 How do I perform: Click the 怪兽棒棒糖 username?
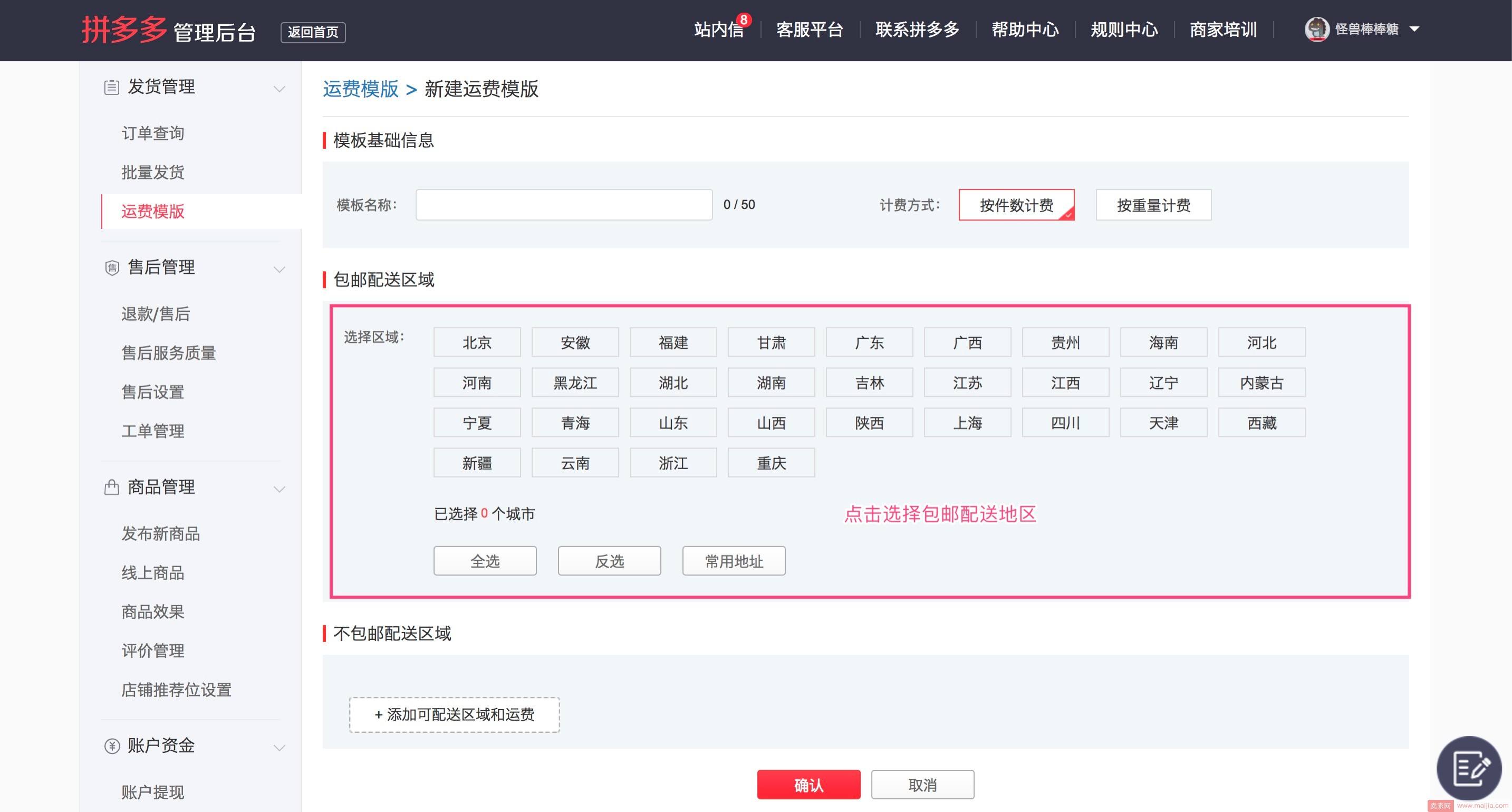pyautogui.click(x=1366, y=30)
